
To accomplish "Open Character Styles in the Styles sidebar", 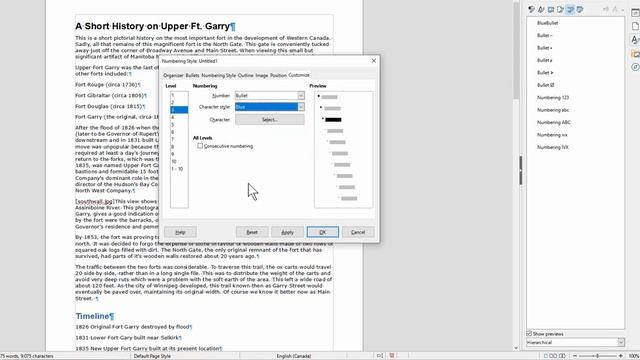I will [541, 9].
